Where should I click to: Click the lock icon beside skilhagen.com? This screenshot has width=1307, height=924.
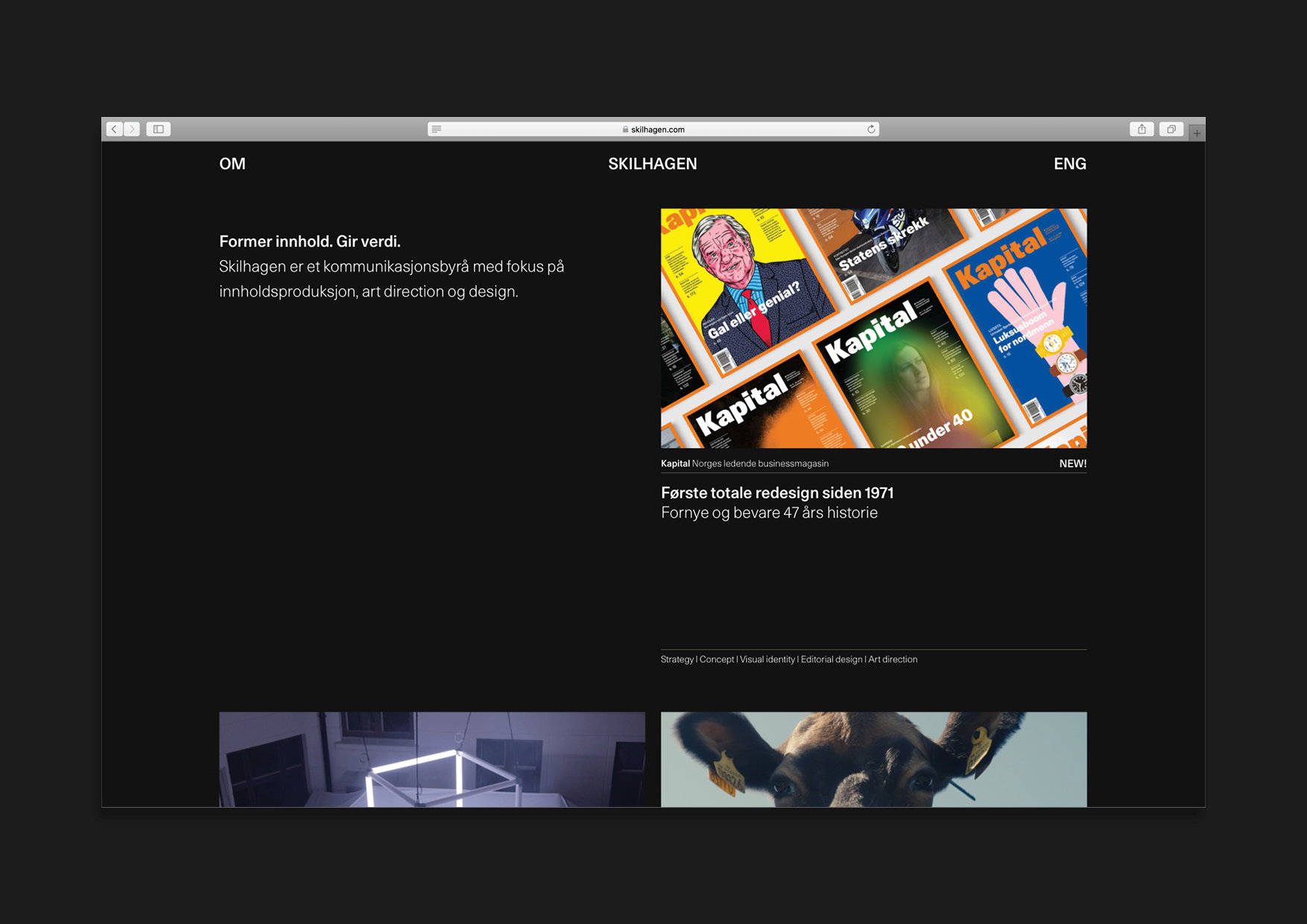pos(625,130)
